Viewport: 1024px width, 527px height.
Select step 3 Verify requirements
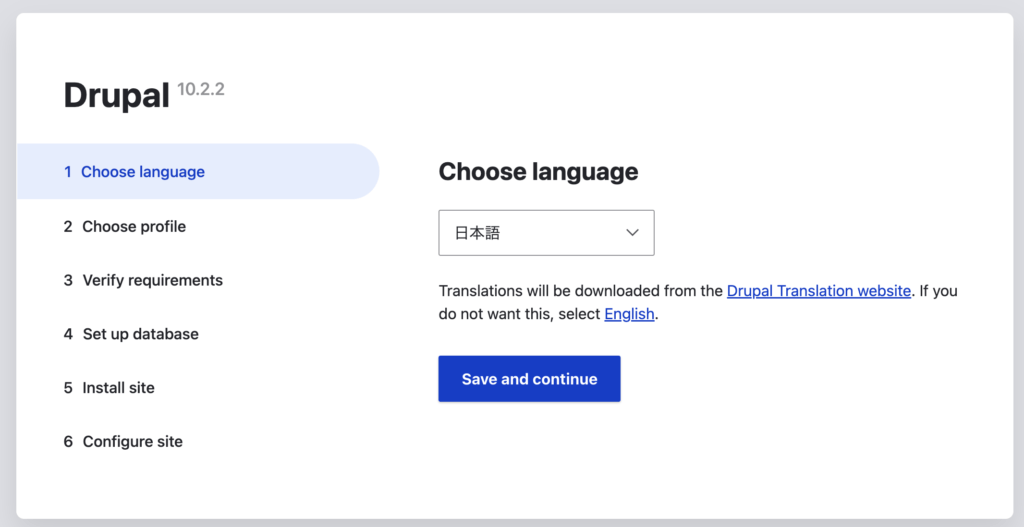coord(143,280)
